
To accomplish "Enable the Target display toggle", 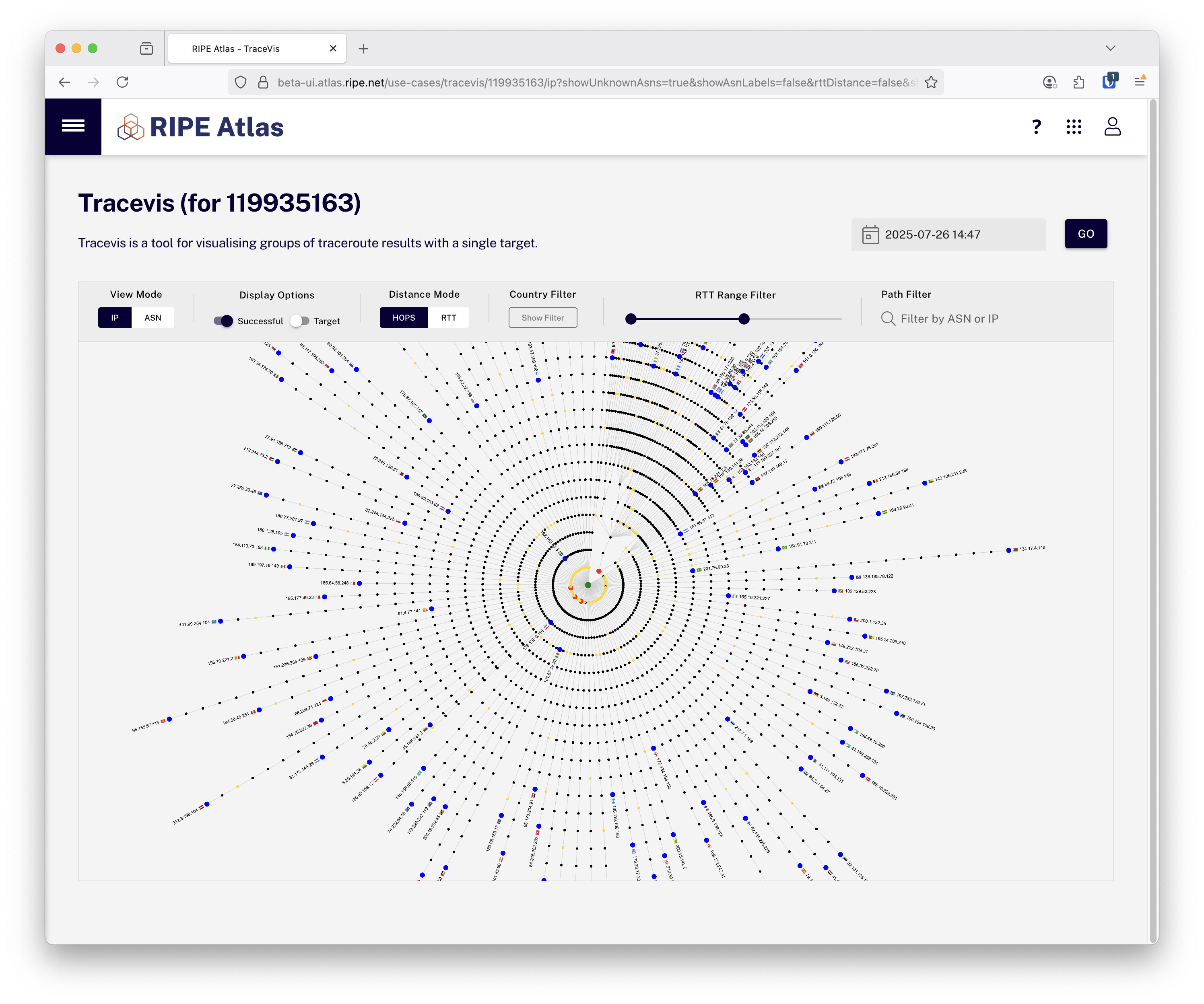I will (x=299, y=321).
